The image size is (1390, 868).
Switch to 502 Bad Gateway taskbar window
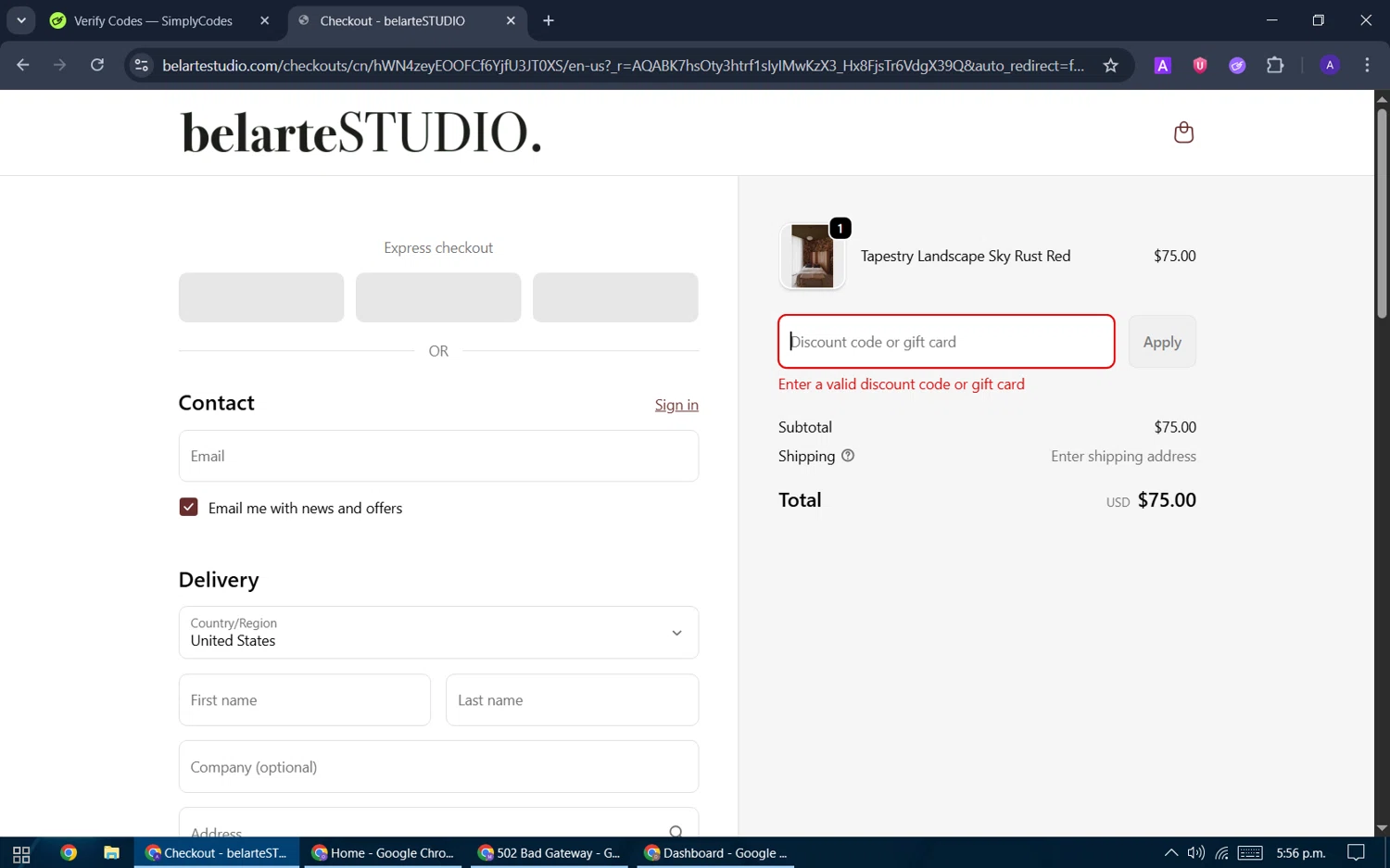550,853
